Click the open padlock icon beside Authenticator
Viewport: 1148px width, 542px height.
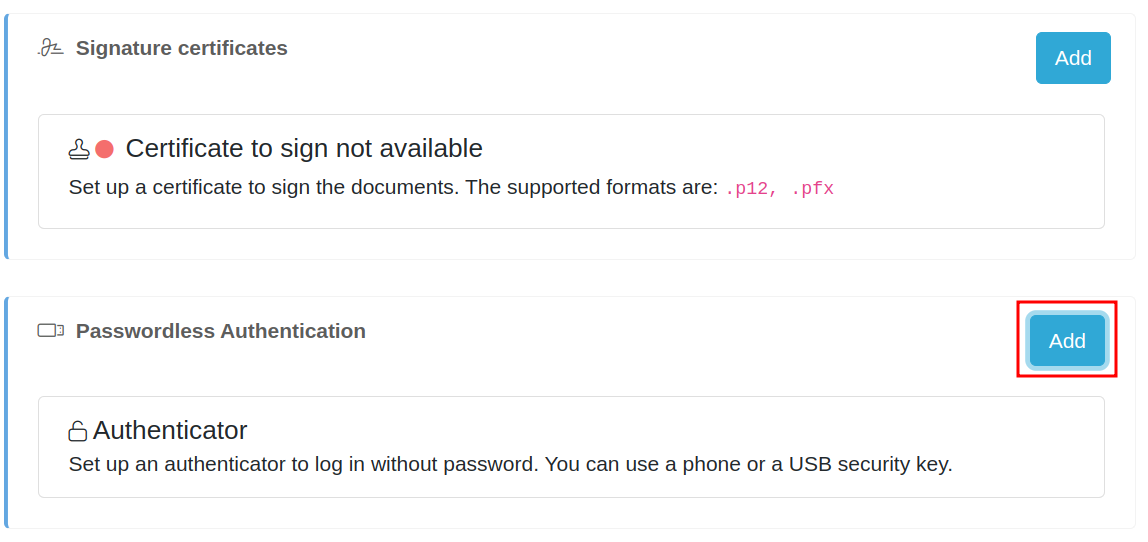[x=77, y=432]
